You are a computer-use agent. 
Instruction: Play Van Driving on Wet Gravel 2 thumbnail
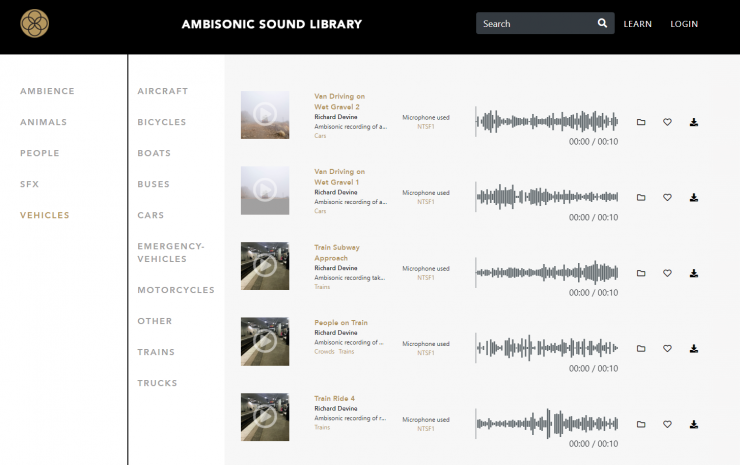pyautogui.click(x=265, y=115)
